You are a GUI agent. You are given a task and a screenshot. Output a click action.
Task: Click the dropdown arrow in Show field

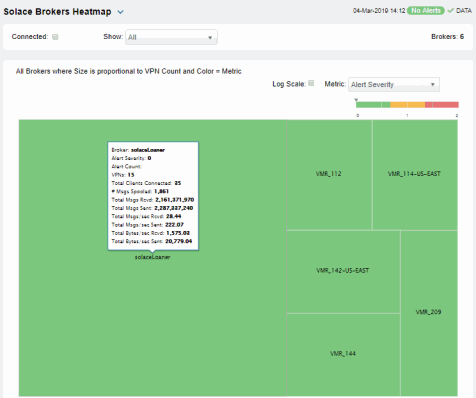click(210, 37)
